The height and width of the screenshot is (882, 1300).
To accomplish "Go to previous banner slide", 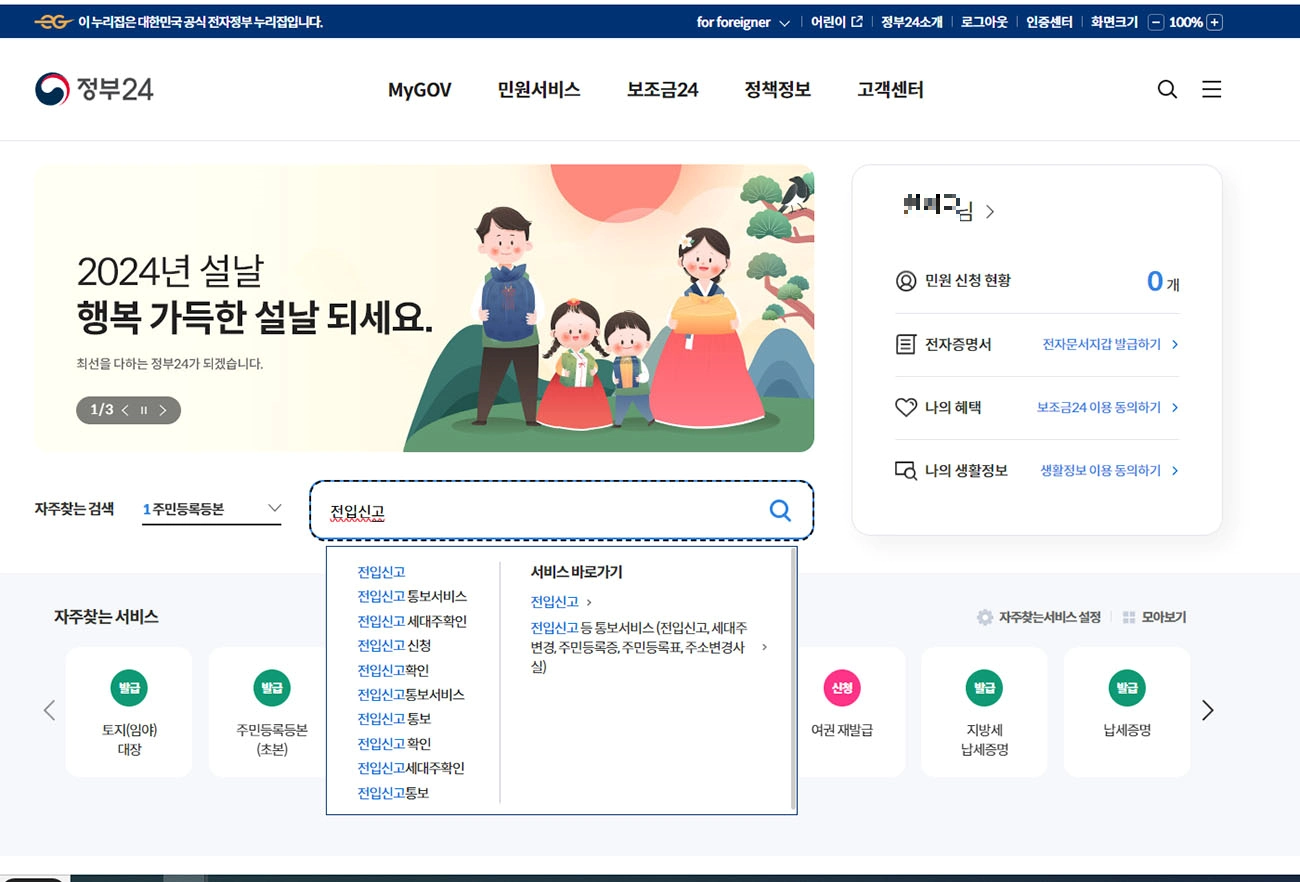I will coord(125,410).
